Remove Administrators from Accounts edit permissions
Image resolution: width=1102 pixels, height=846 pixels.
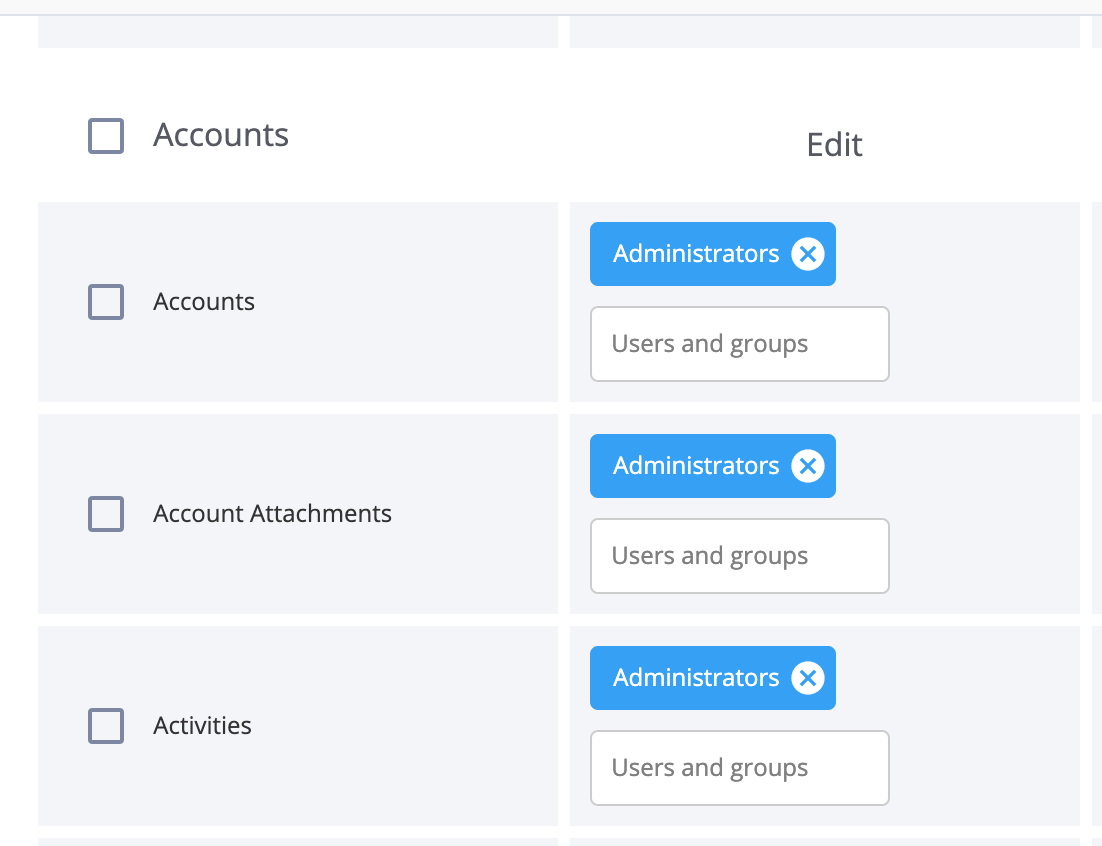[808, 254]
